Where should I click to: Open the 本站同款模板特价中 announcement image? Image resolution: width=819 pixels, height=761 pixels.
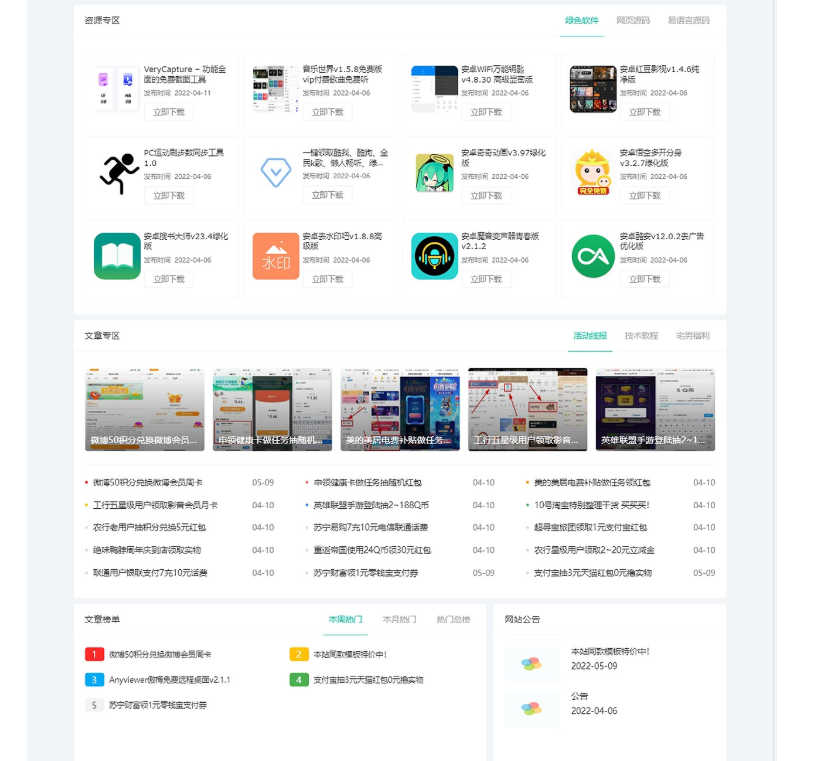click(532, 663)
